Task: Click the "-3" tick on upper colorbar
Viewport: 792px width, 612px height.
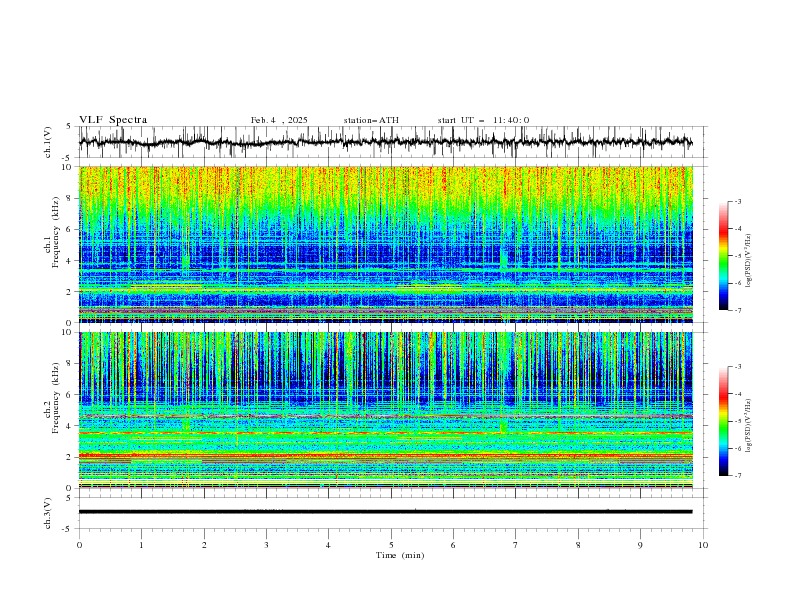Action: (x=737, y=201)
